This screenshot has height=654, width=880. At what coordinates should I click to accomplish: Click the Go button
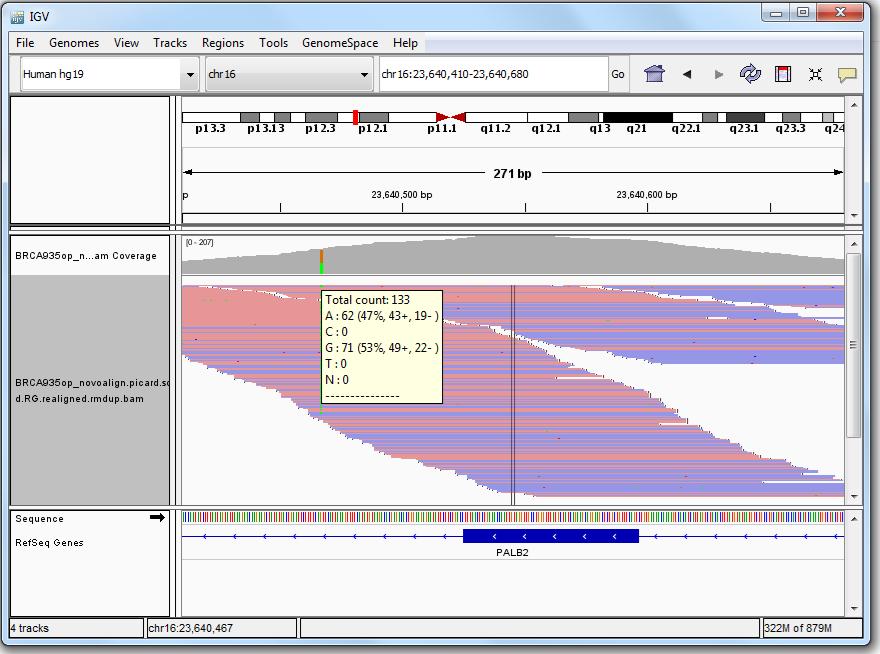pos(618,74)
